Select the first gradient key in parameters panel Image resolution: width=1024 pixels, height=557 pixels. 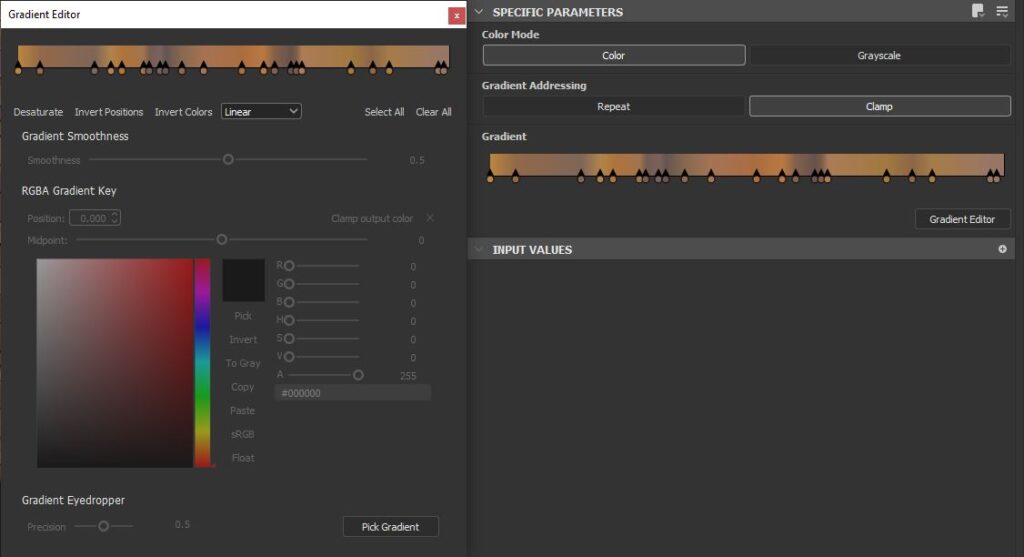pos(490,176)
